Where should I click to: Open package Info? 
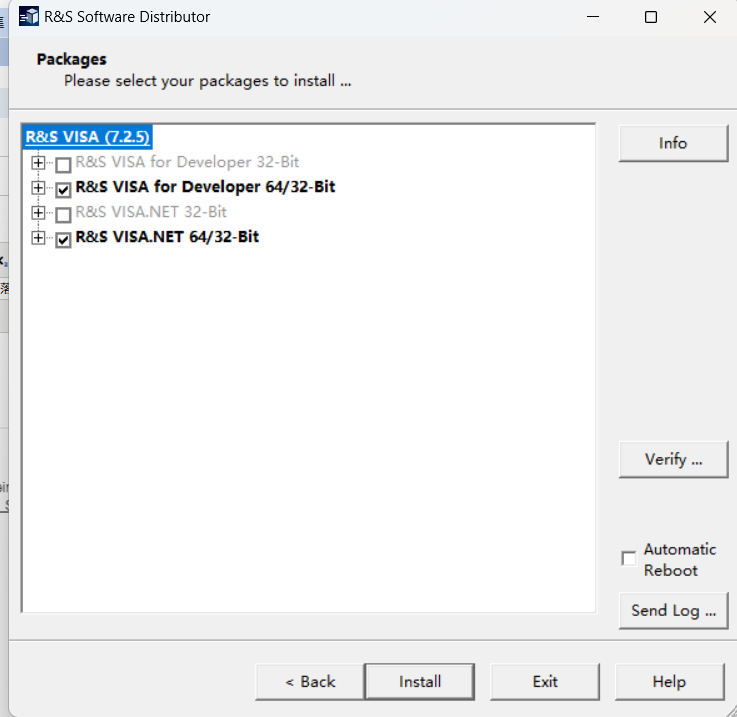pos(673,143)
